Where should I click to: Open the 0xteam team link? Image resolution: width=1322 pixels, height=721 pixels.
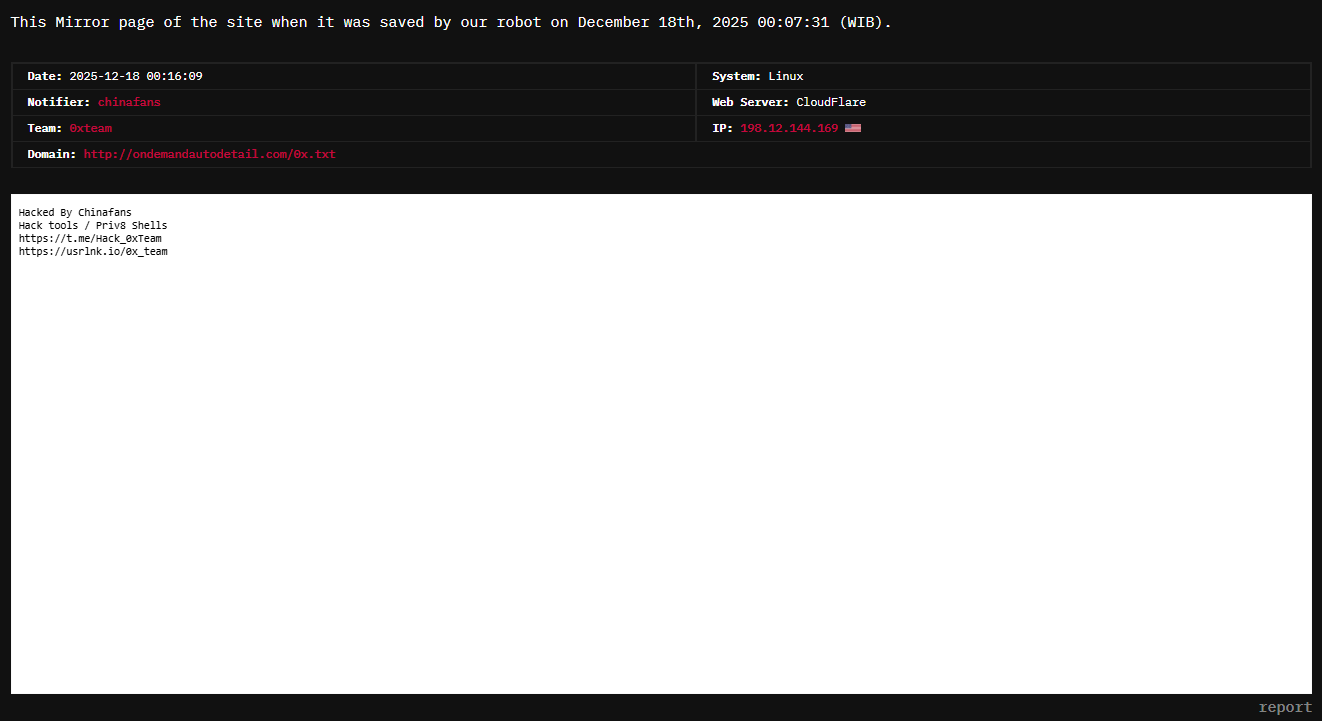(x=90, y=128)
